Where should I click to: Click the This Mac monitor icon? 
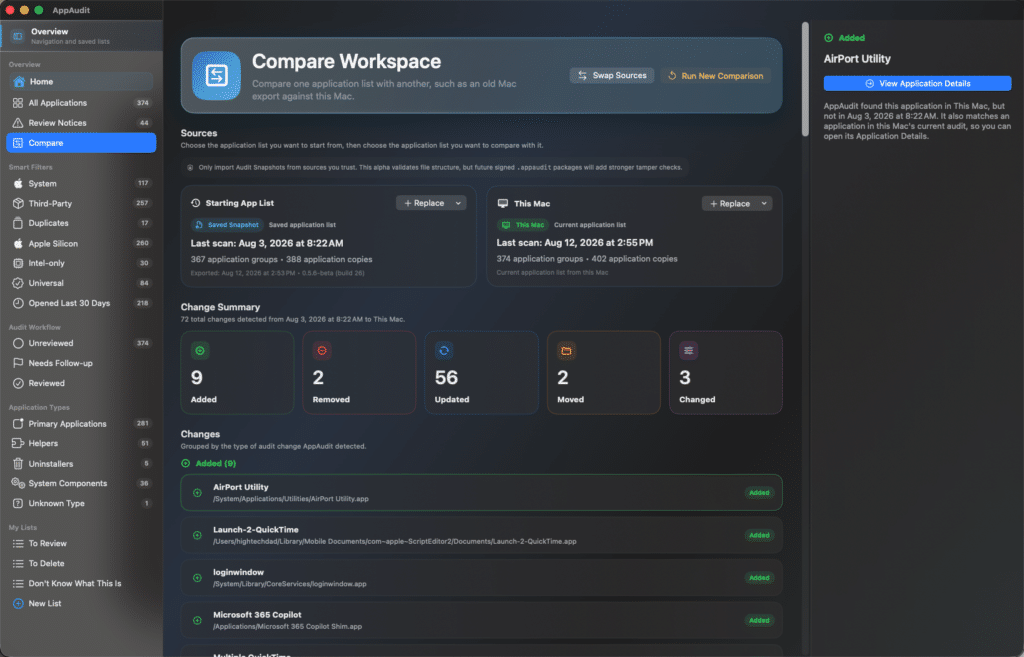pyautogui.click(x=503, y=203)
